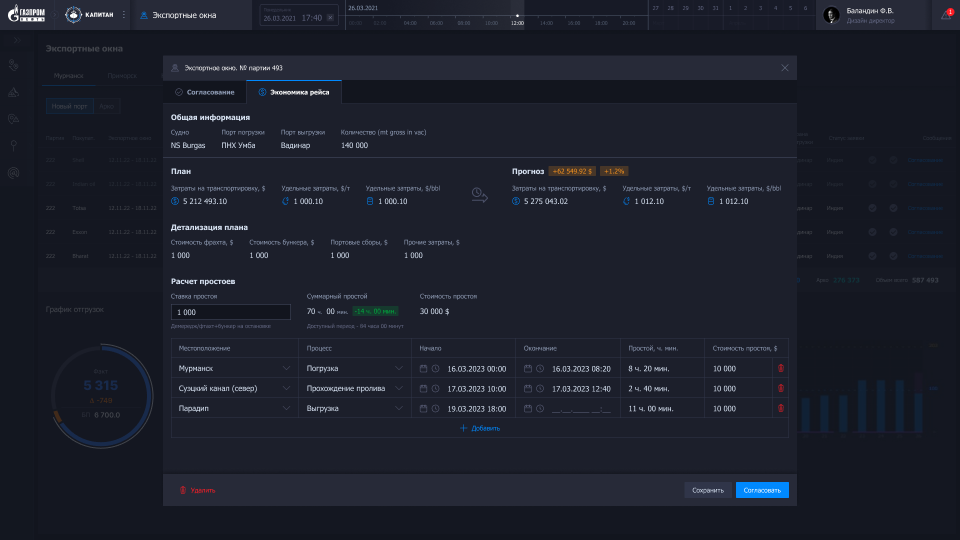
Task: Expand the Мурманск location dropdown
Action: click(x=288, y=368)
